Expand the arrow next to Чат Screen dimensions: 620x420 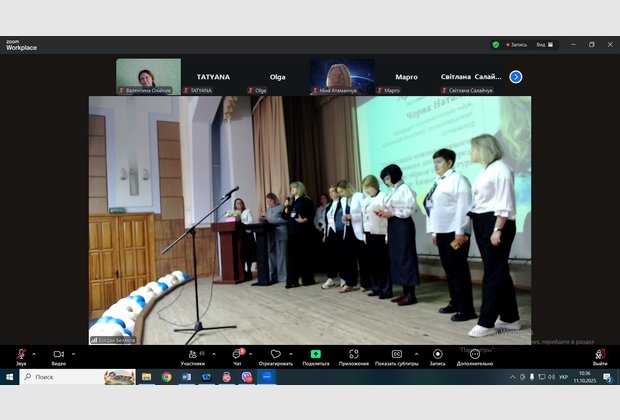[x=250, y=354]
